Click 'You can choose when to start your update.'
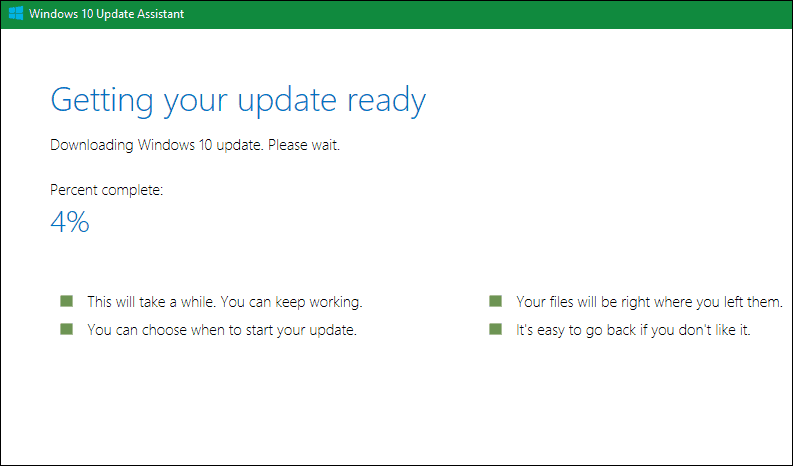Viewport: 793px width, 466px height. tap(222, 330)
